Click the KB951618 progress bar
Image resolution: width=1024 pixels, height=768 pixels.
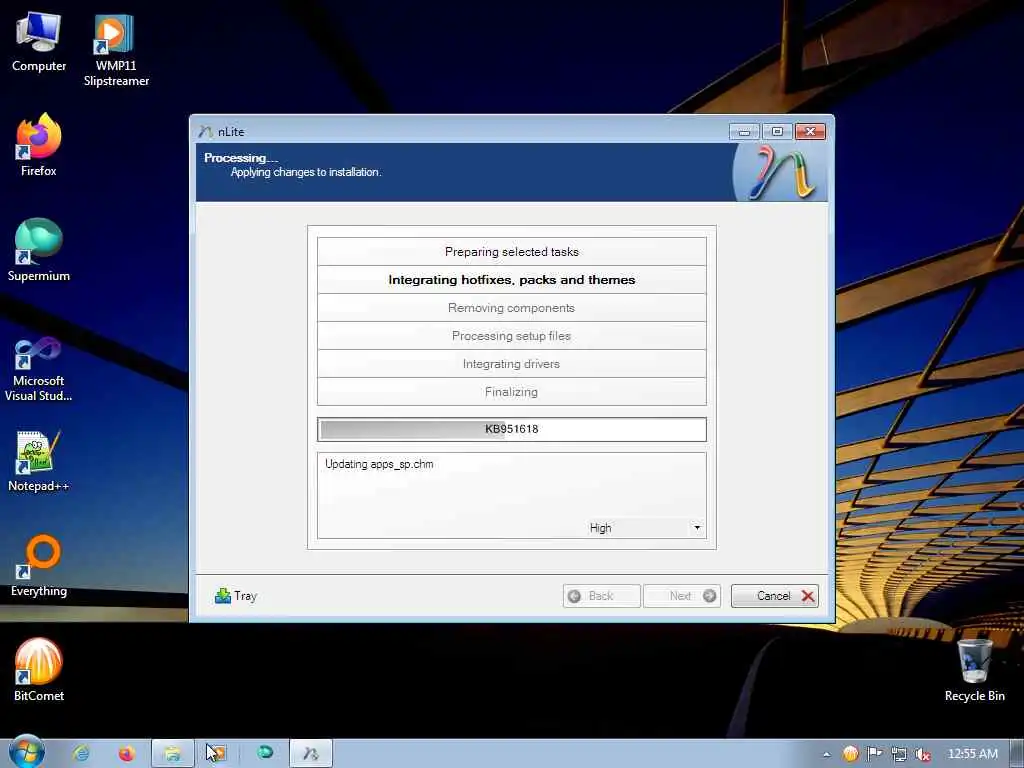tap(511, 429)
